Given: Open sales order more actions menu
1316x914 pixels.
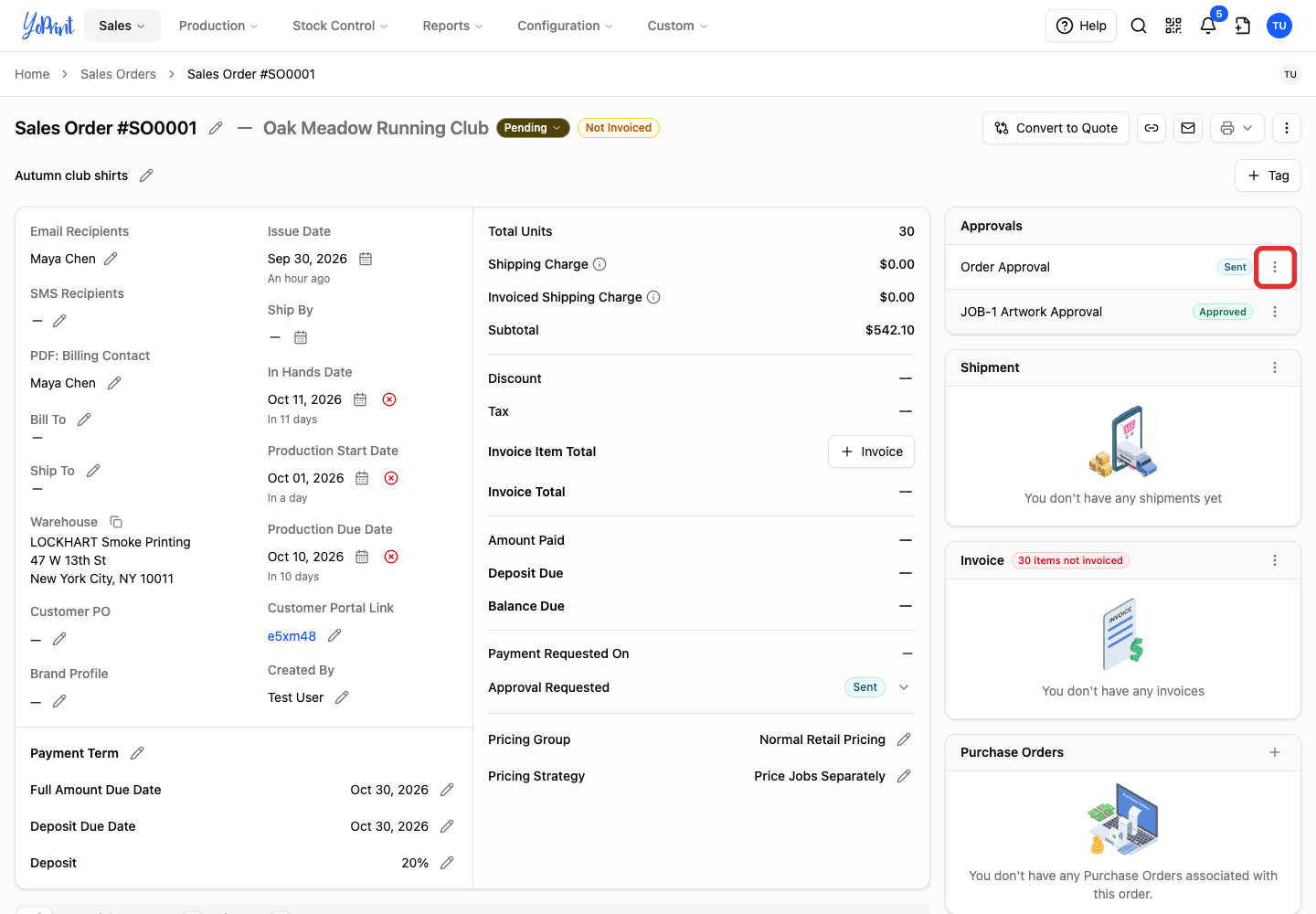Looking at the screenshot, I should pos(1287,128).
